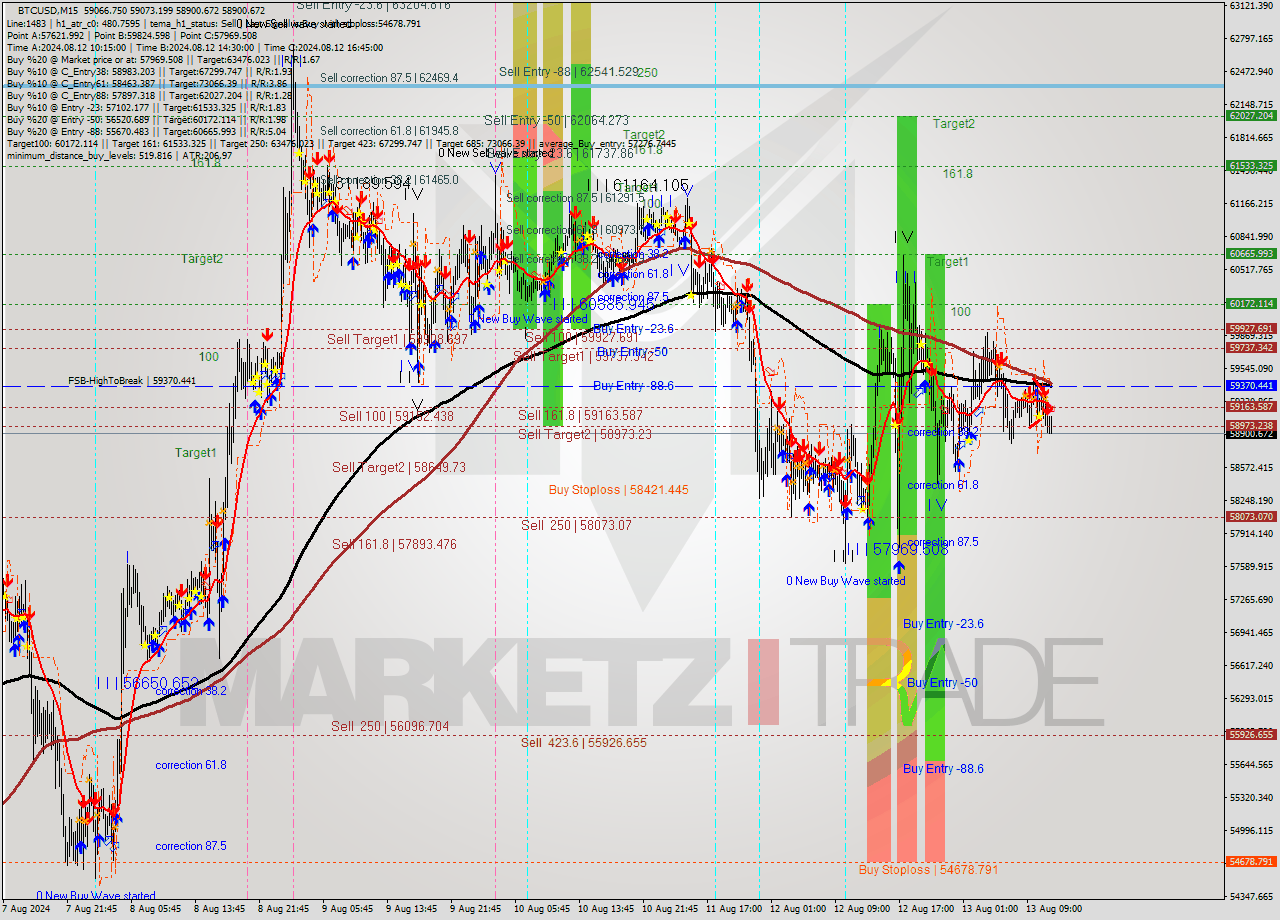
Task: Click the '11 Aug 17:00' time axis label
Action: [x=735, y=909]
